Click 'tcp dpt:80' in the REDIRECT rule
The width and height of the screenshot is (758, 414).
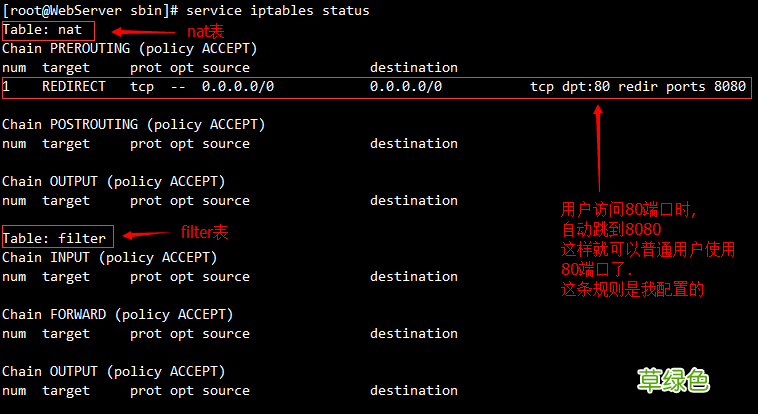570,87
